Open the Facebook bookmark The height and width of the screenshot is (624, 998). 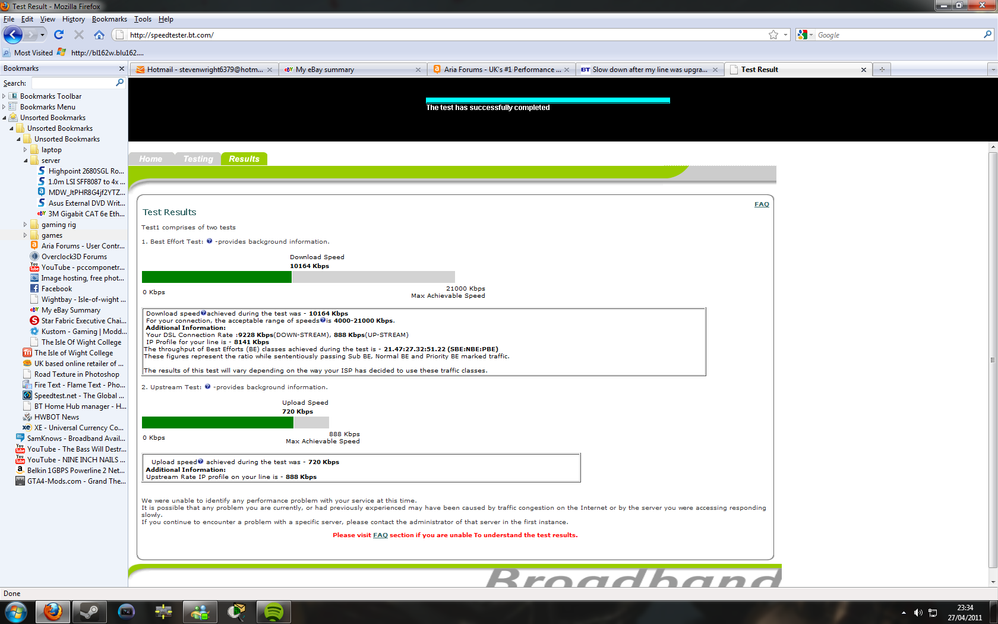[x=57, y=288]
